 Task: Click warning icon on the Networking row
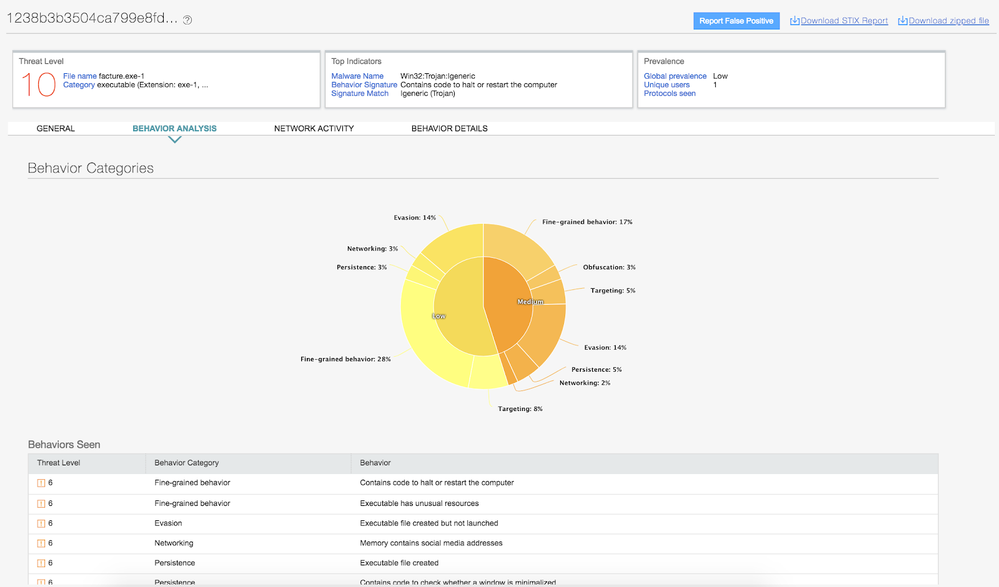[41, 543]
